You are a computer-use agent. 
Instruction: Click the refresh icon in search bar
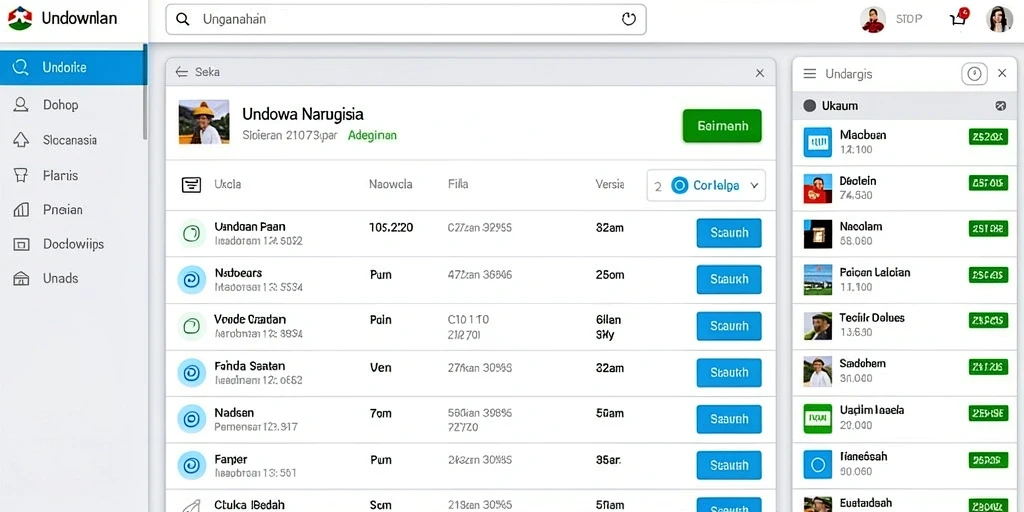(x=628, y=19)
